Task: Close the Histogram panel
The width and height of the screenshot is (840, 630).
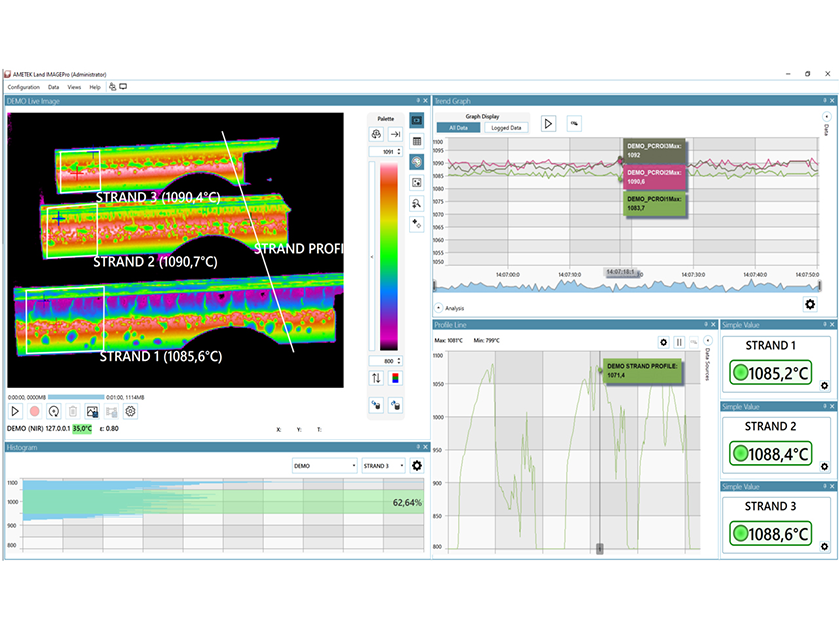Action: point(426,447)
